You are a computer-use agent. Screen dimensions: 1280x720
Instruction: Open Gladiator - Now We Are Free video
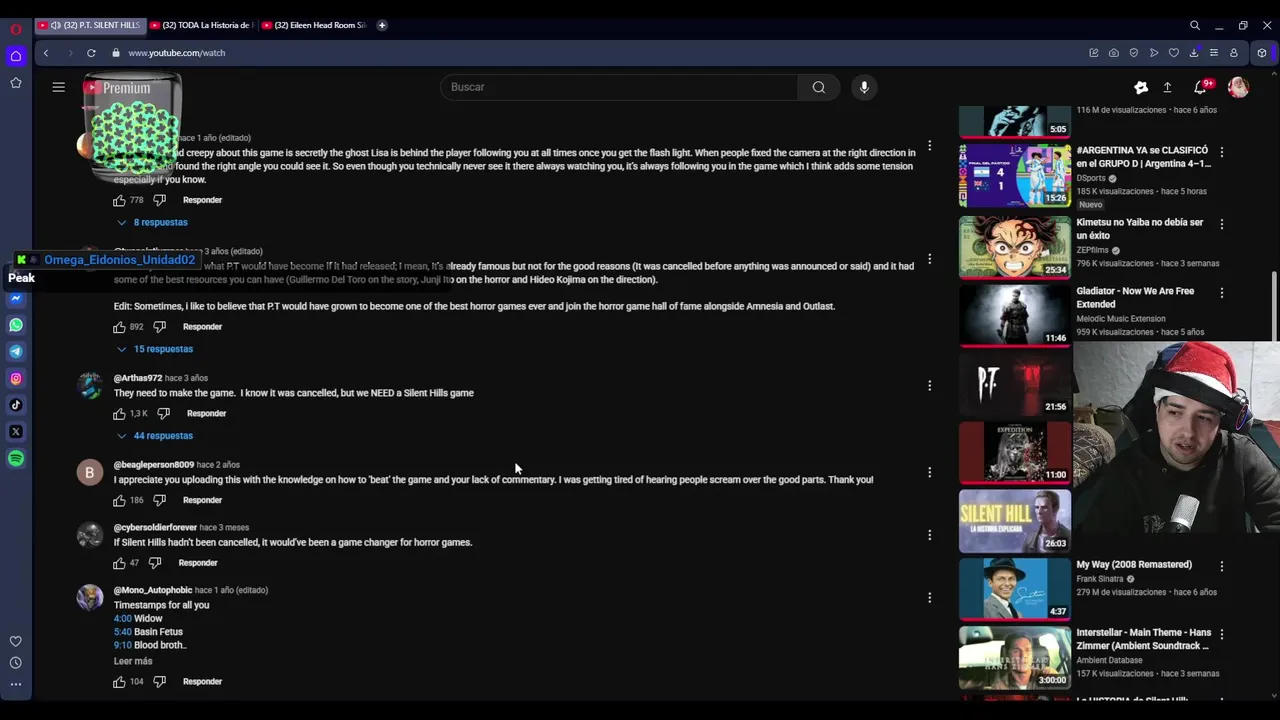pos(1135,298)
